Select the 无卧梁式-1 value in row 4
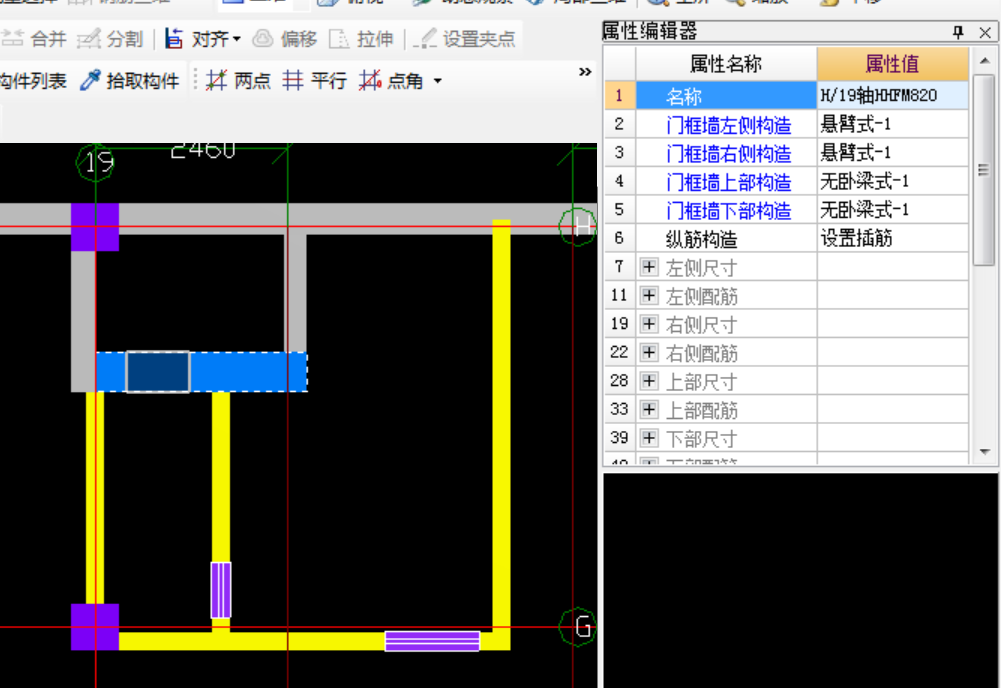The height and width of the screenshot is (688, 1001). [892, 181]
